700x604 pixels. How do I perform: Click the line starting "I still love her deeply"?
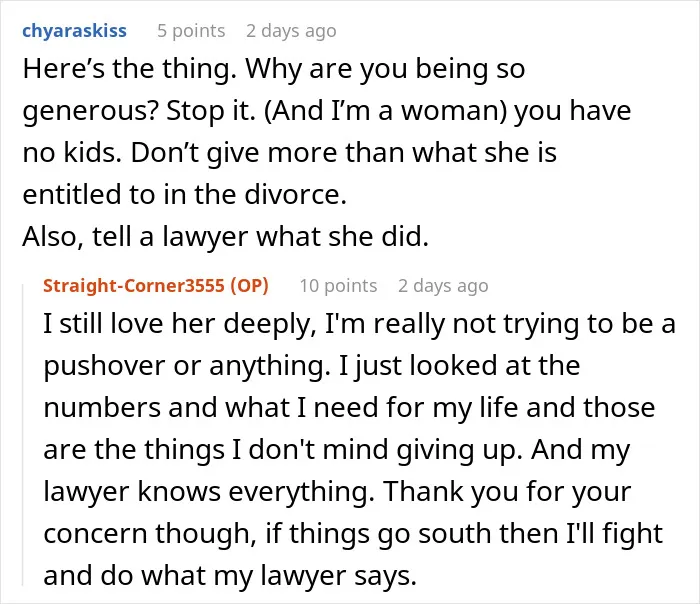(x=359, y=324)
